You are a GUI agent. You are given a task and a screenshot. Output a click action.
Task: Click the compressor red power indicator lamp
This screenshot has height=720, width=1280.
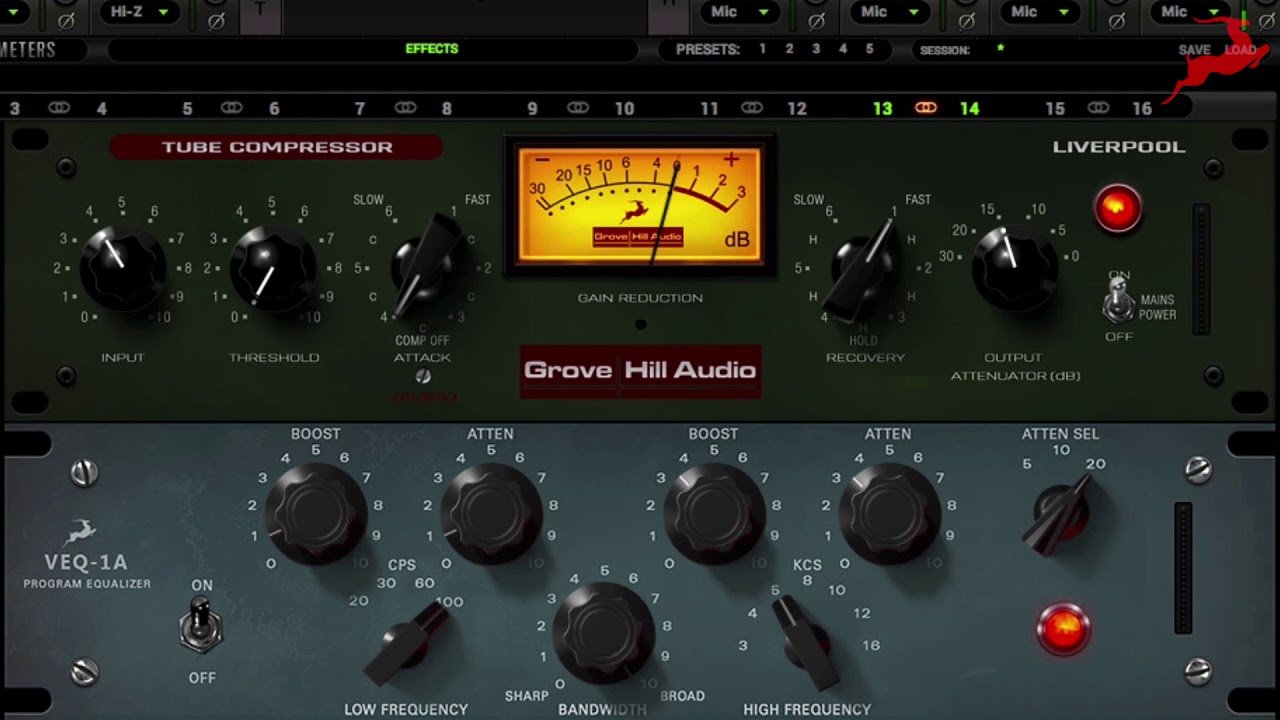click(1118, 209)
